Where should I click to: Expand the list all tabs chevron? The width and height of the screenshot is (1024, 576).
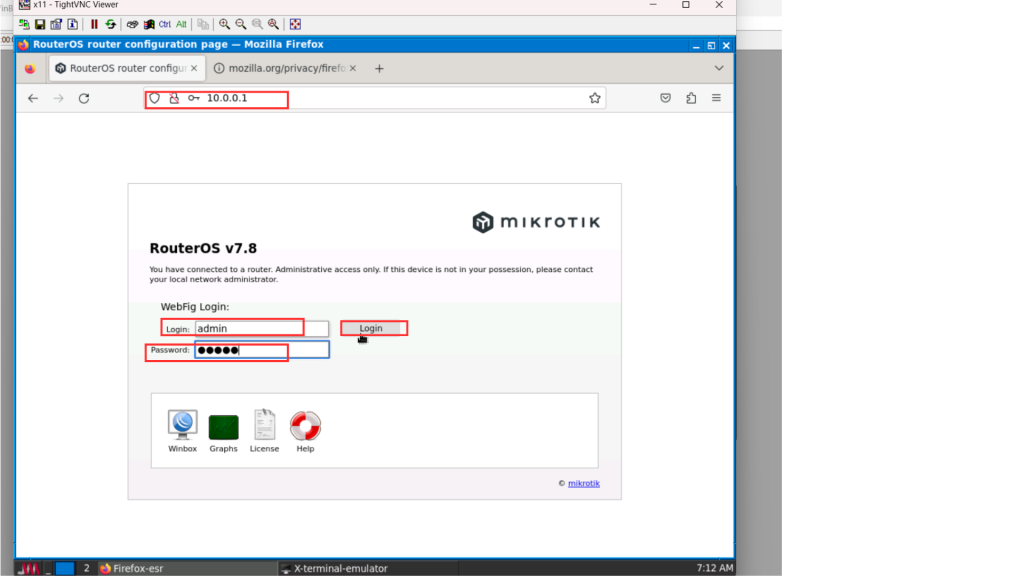(719, 68)
